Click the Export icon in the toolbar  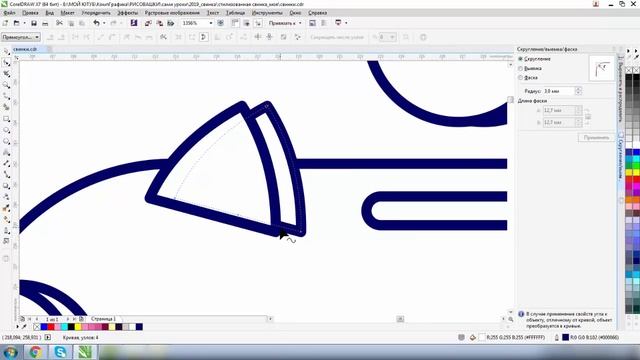click(x=160, y=23)
